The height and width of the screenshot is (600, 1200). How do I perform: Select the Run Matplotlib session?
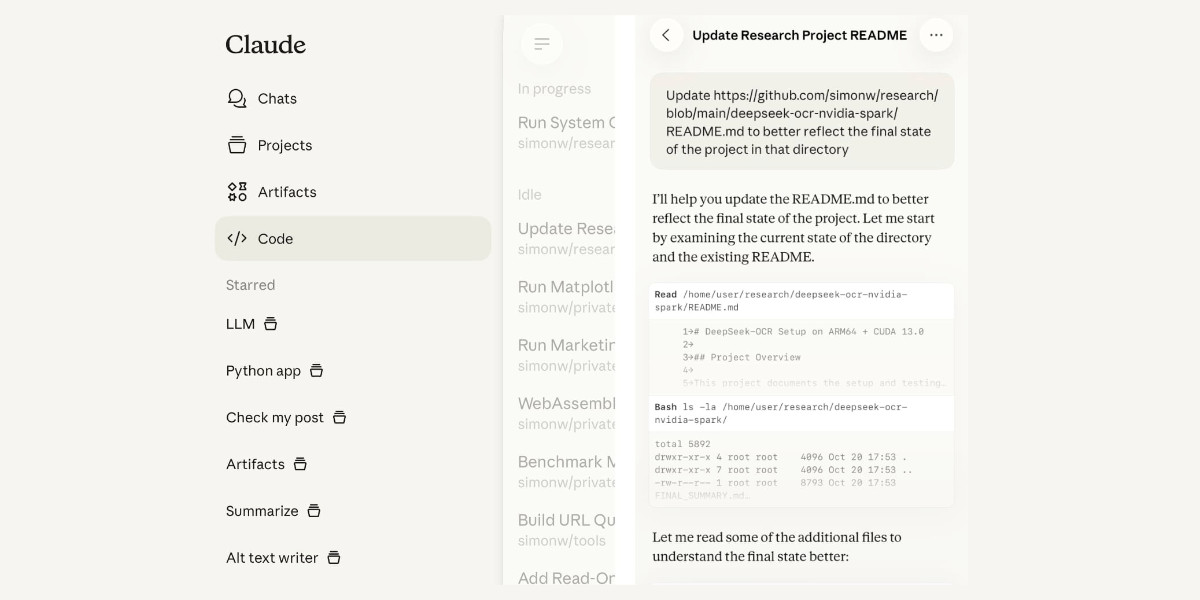(566, 296)
